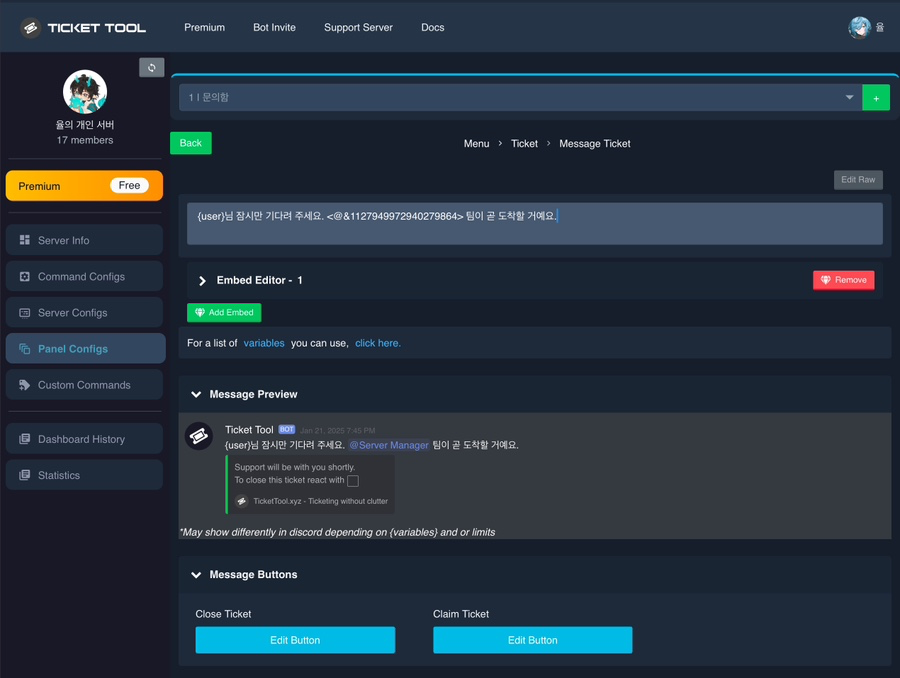Expand Embed Editor - 1 section
Viewport: 900px width, 678px height.
202,280
